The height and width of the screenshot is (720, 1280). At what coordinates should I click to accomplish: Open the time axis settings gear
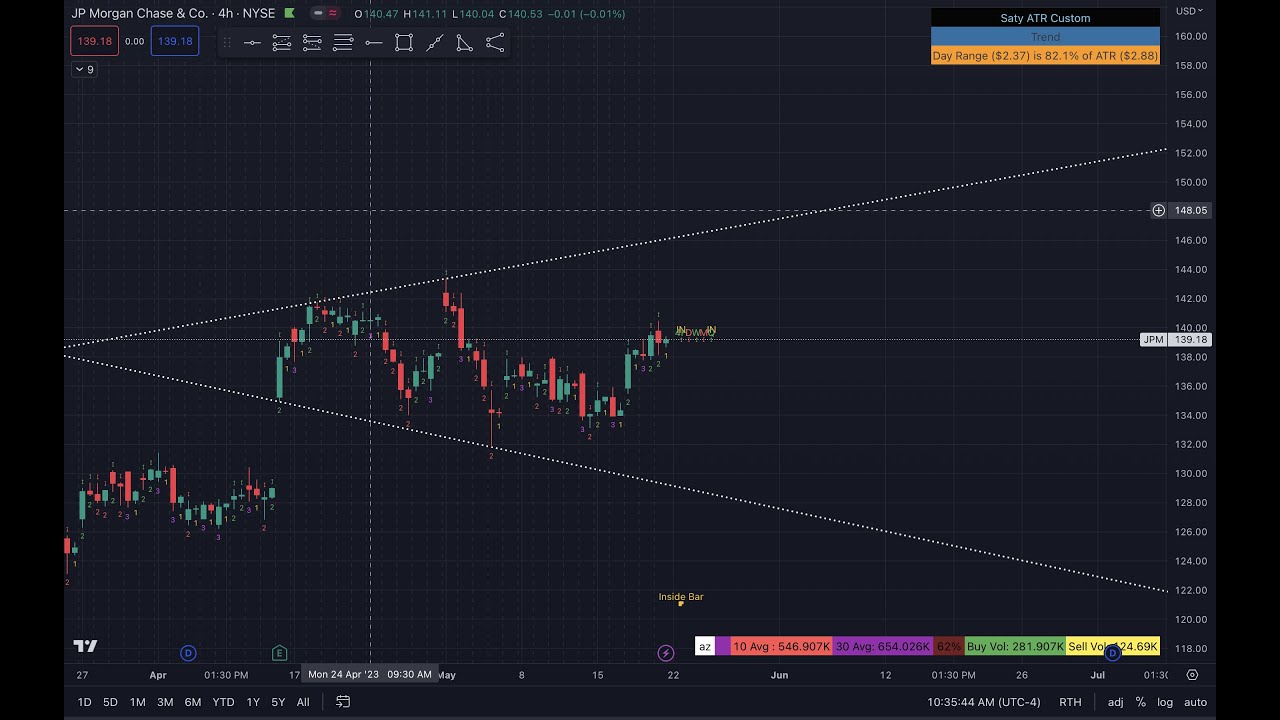point(1192,675)
